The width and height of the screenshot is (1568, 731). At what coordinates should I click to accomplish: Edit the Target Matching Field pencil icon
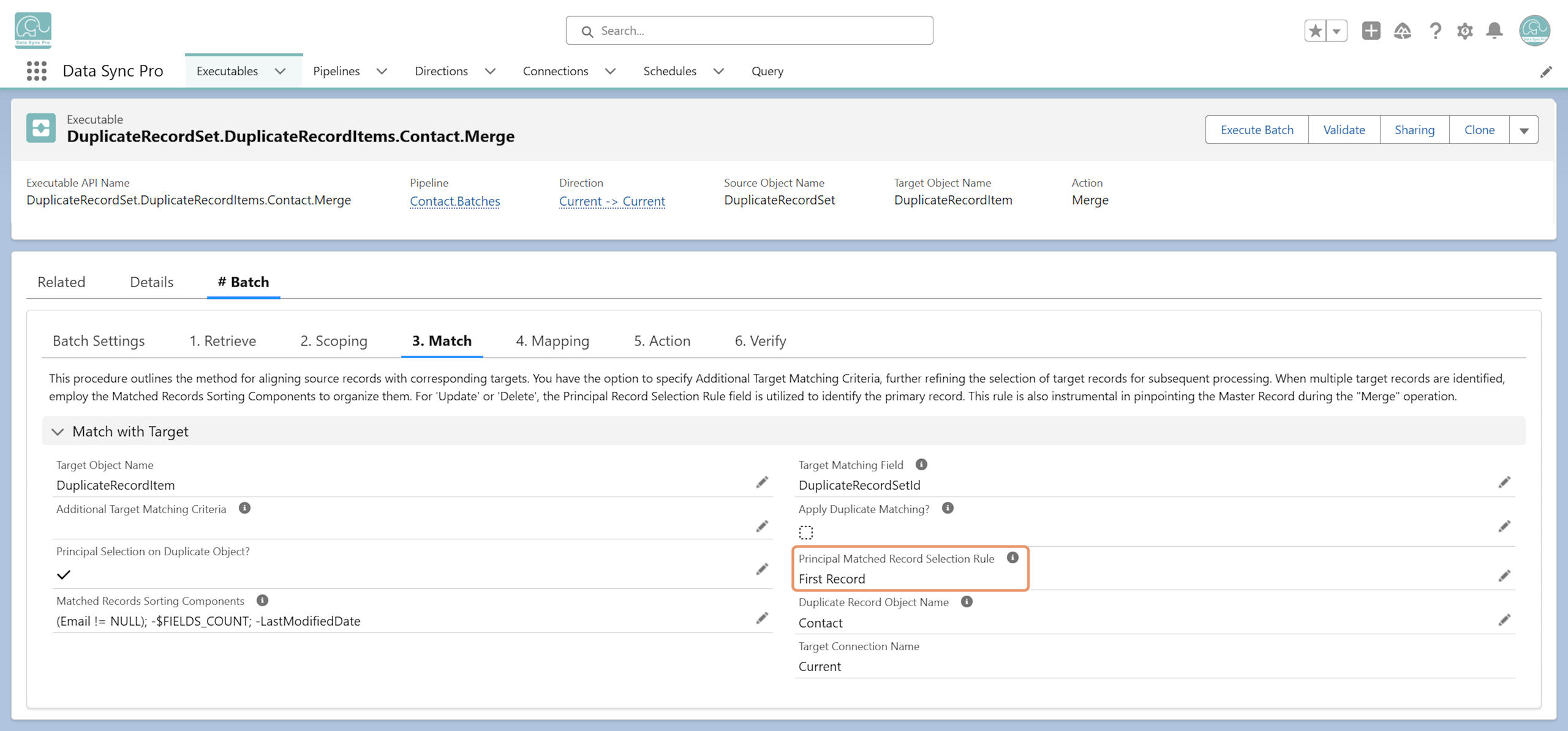pyautogui.click(x=1504, y=482)
